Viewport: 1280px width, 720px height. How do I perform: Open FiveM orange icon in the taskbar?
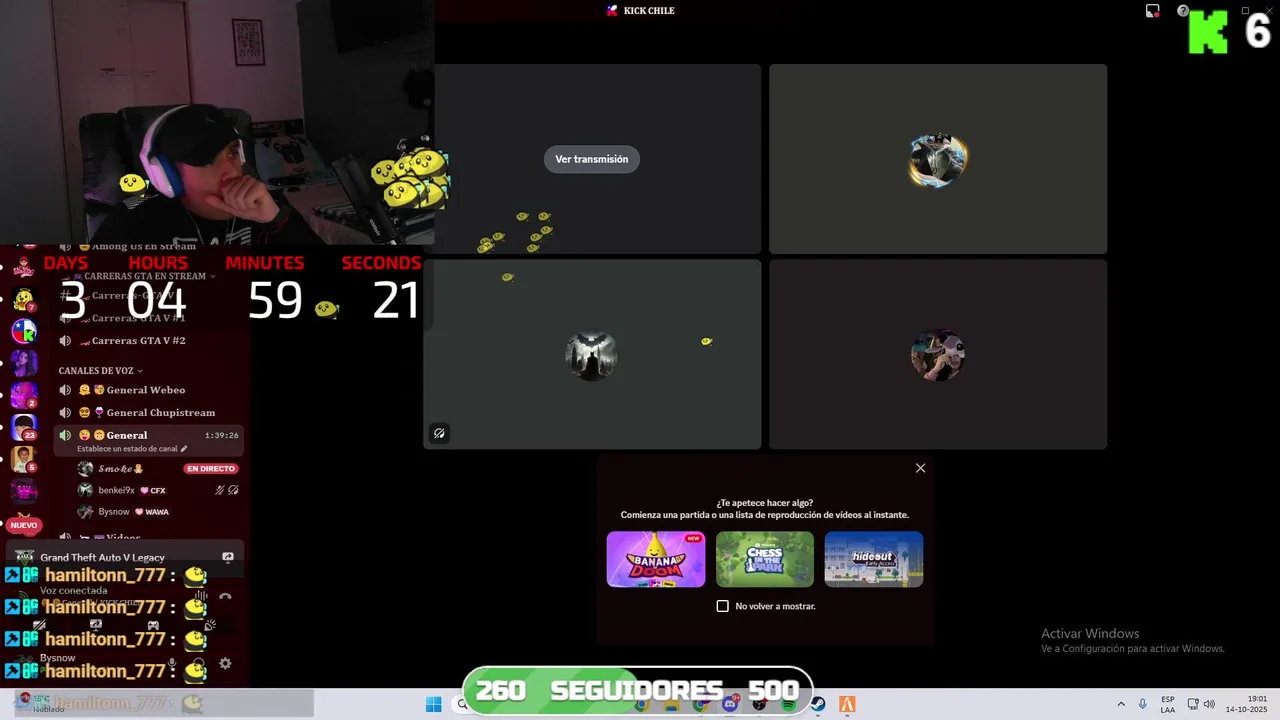pos(847,704)
